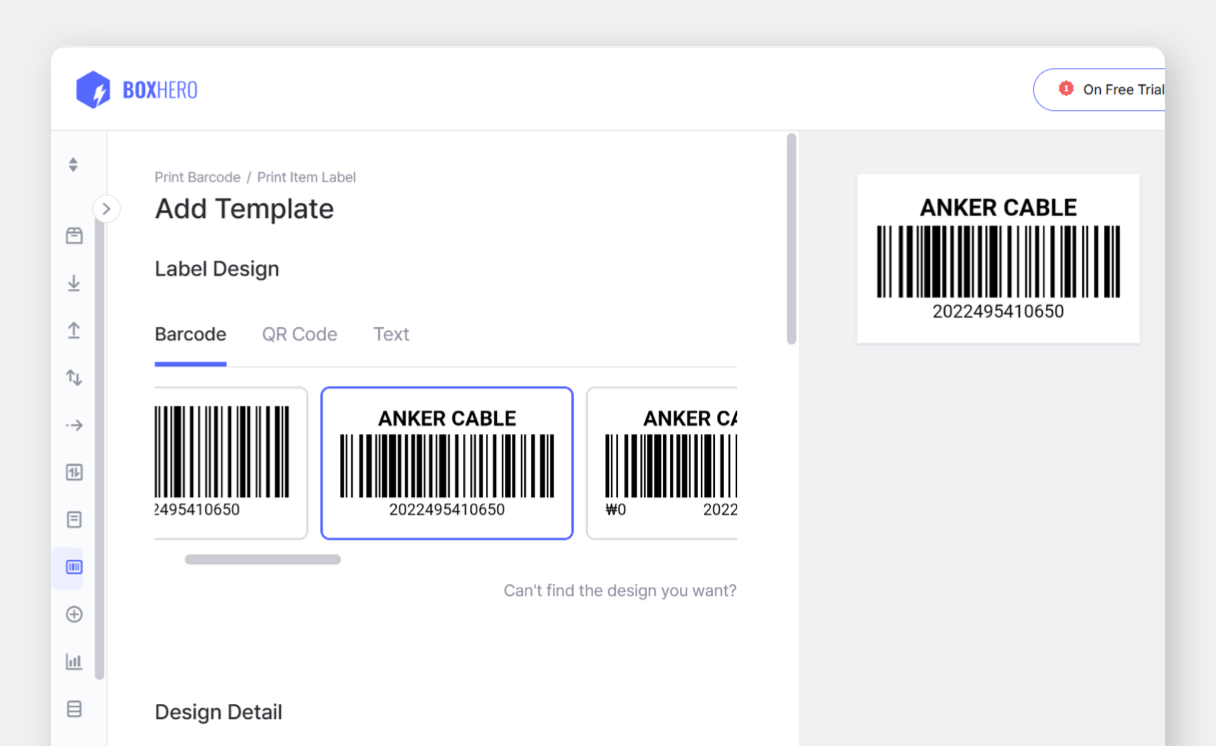Open the Move Stock dotted arrow icon
The image size is (1216, 746).
[x=74, y=425]
